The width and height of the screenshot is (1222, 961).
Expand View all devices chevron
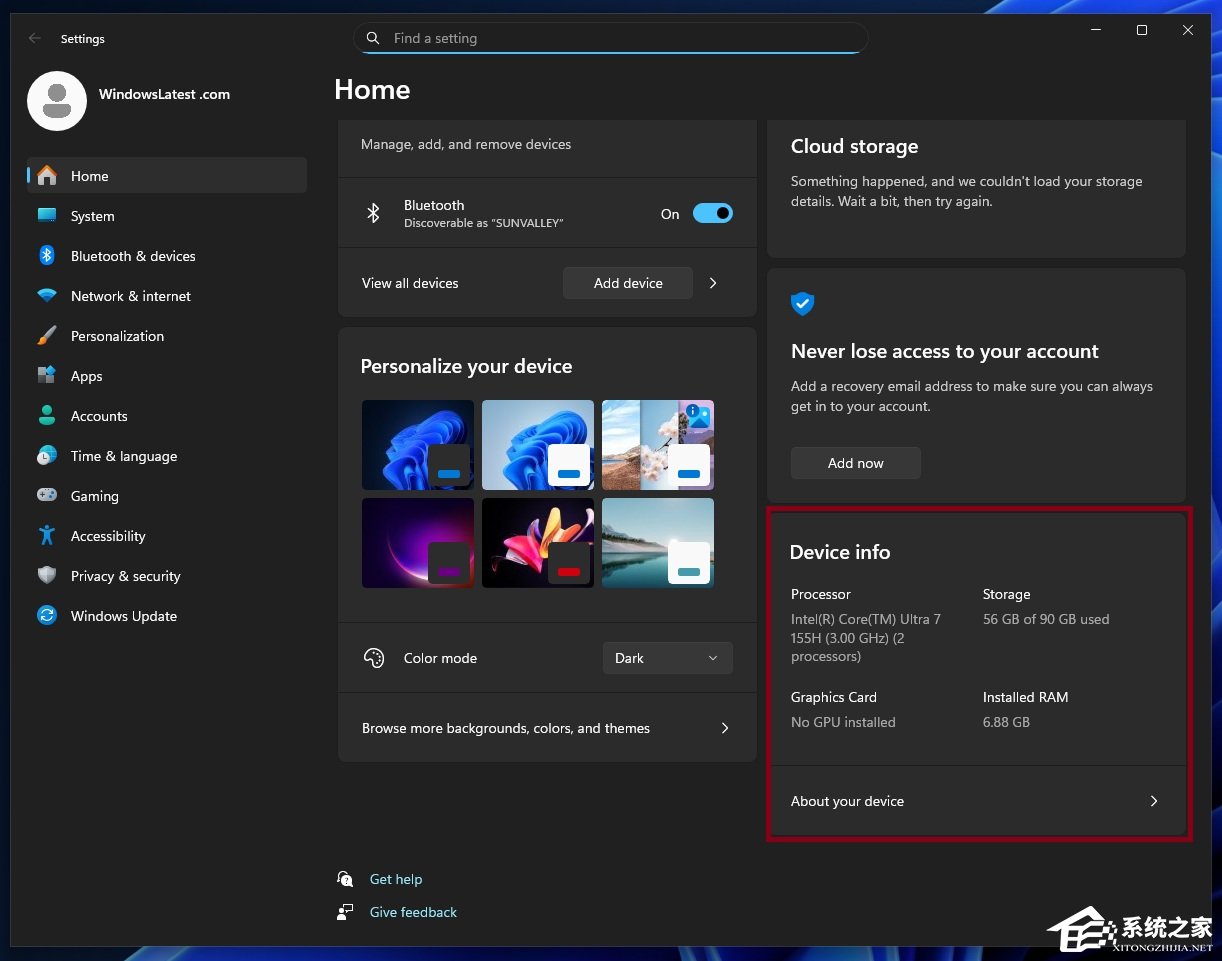[713, 283]
